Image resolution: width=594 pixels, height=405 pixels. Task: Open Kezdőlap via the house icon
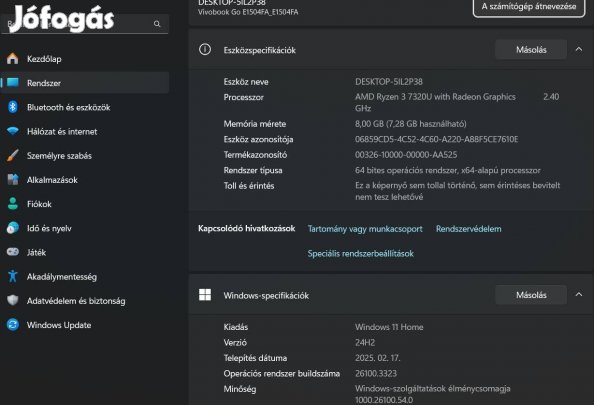(x=13, y=58)
